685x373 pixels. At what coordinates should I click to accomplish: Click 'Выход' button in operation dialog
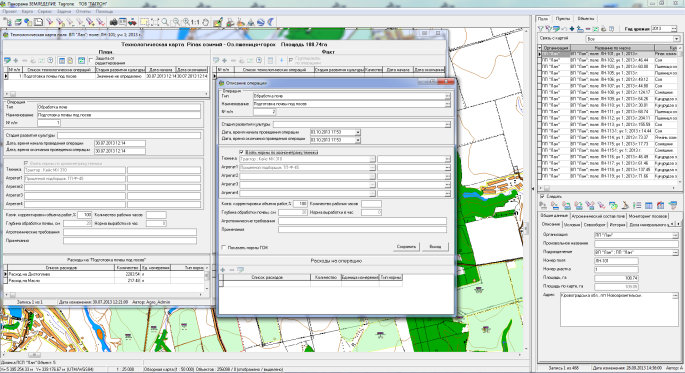coord(435,247)
